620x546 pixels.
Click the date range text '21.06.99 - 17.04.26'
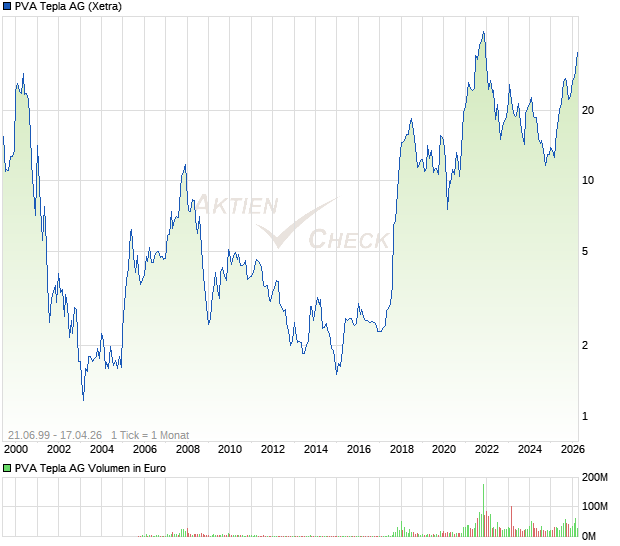55,435
